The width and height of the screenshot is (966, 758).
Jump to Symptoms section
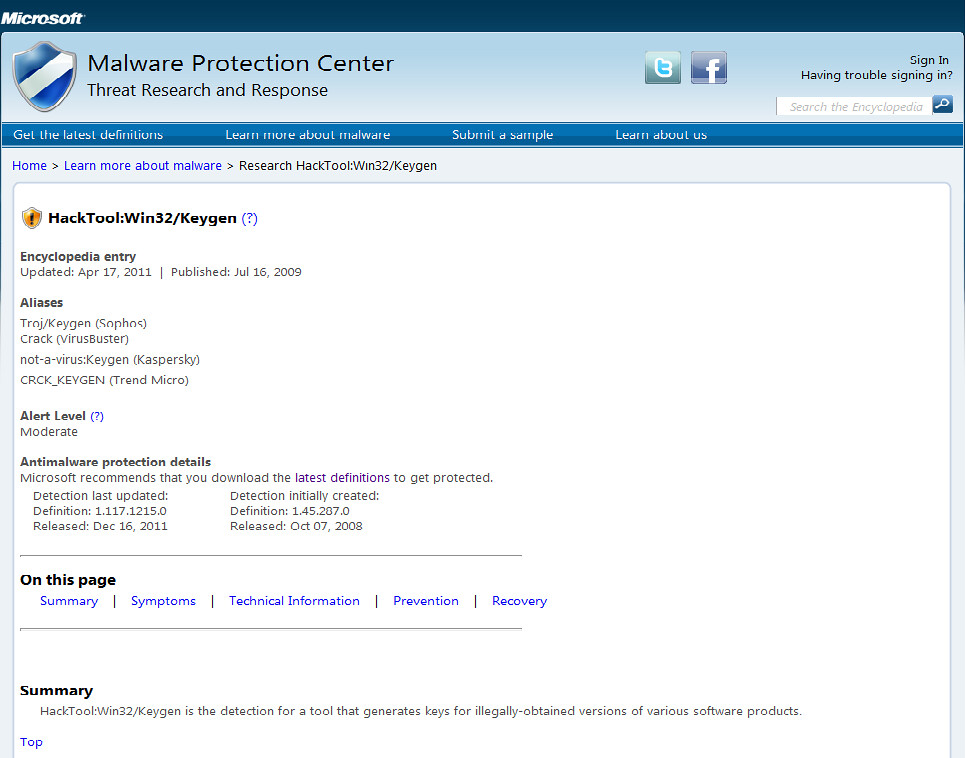[163, 601]
